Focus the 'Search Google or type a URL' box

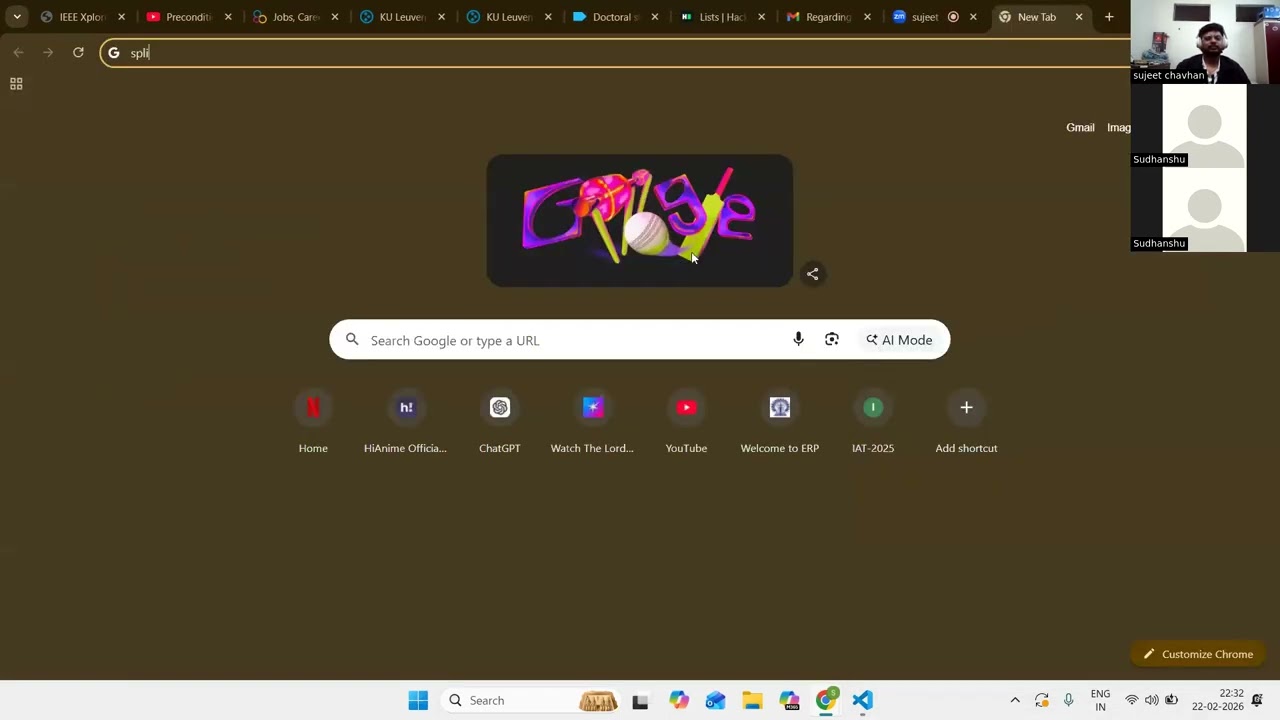[x=640, y=340]
